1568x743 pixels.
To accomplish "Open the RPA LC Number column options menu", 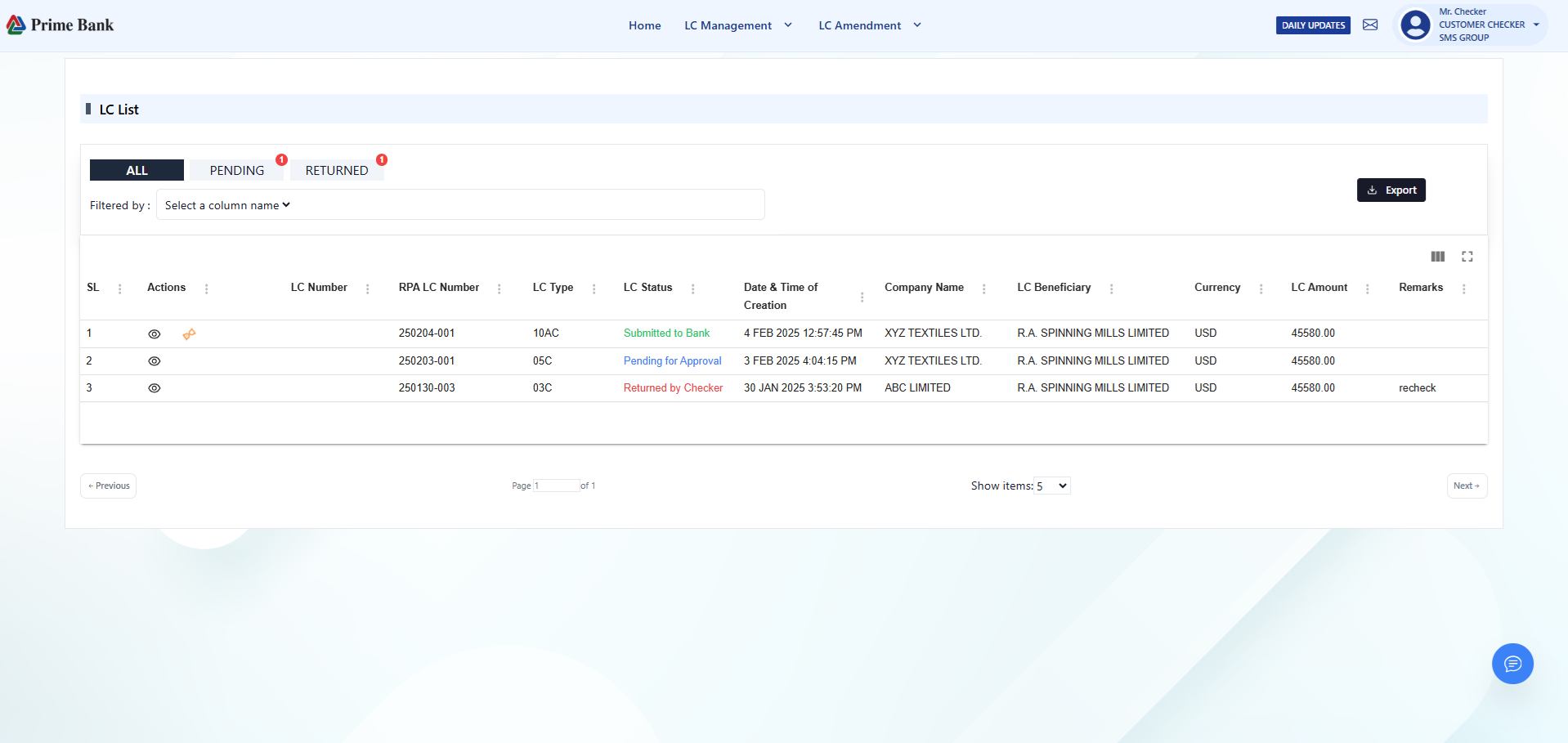I will 499,289.
